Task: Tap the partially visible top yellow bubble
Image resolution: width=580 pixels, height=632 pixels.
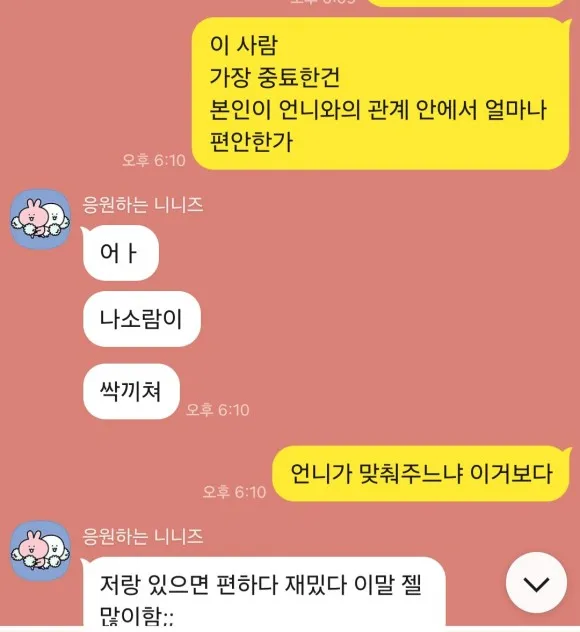Action: [466, 3]
